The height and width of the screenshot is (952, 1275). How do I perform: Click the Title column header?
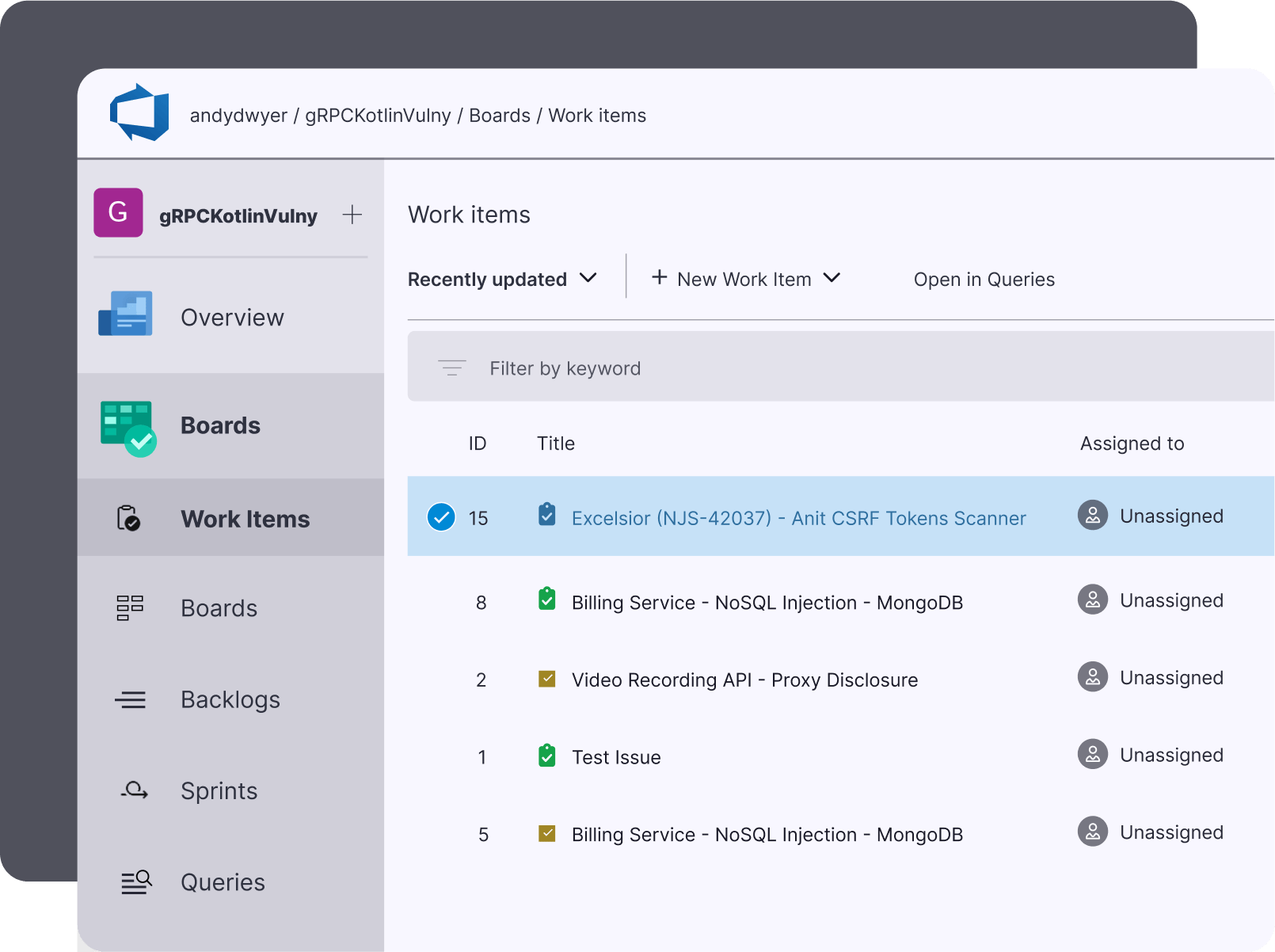pyautogui.click(x=556, y=444)
